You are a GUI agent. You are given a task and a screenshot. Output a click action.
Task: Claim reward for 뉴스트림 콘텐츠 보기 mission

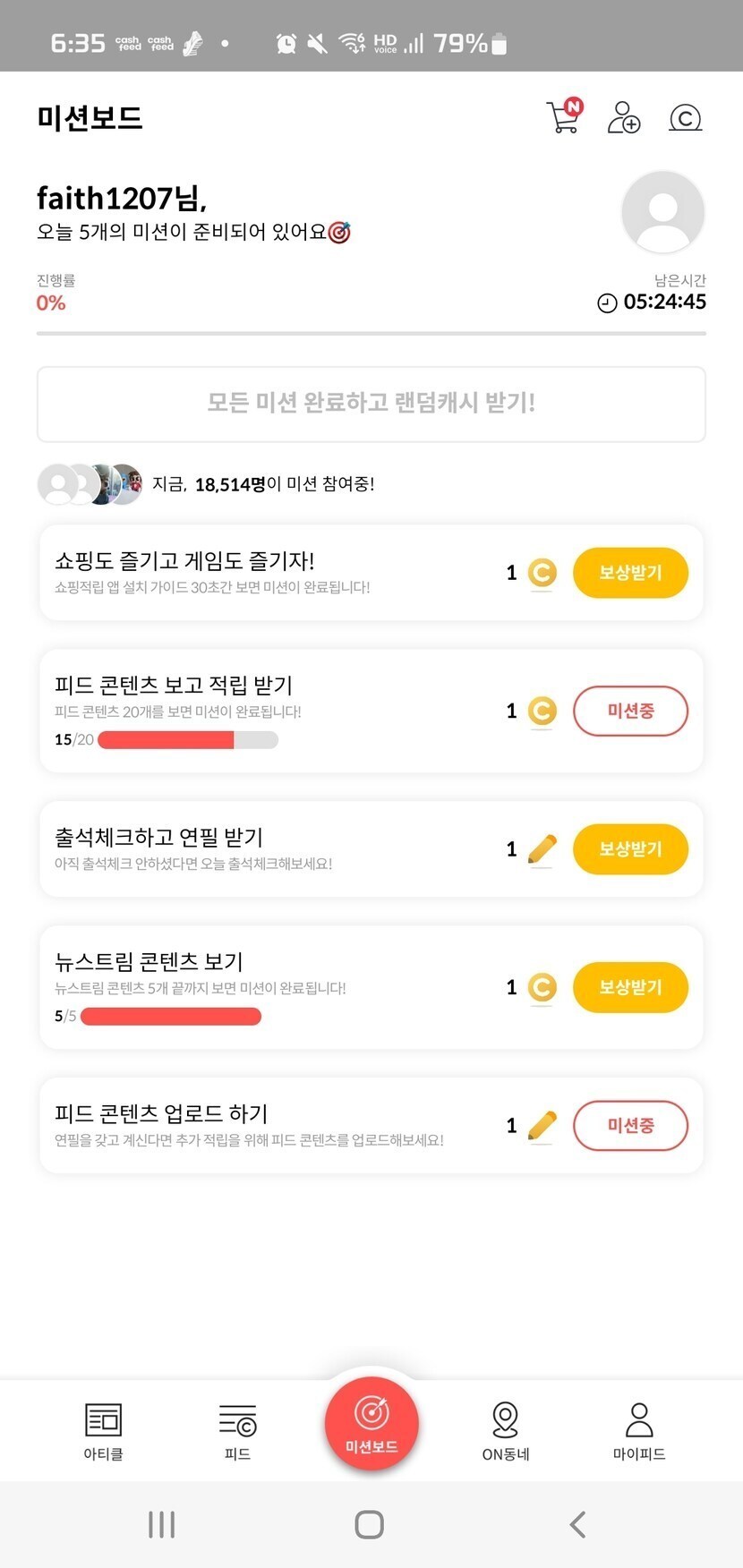630,987
